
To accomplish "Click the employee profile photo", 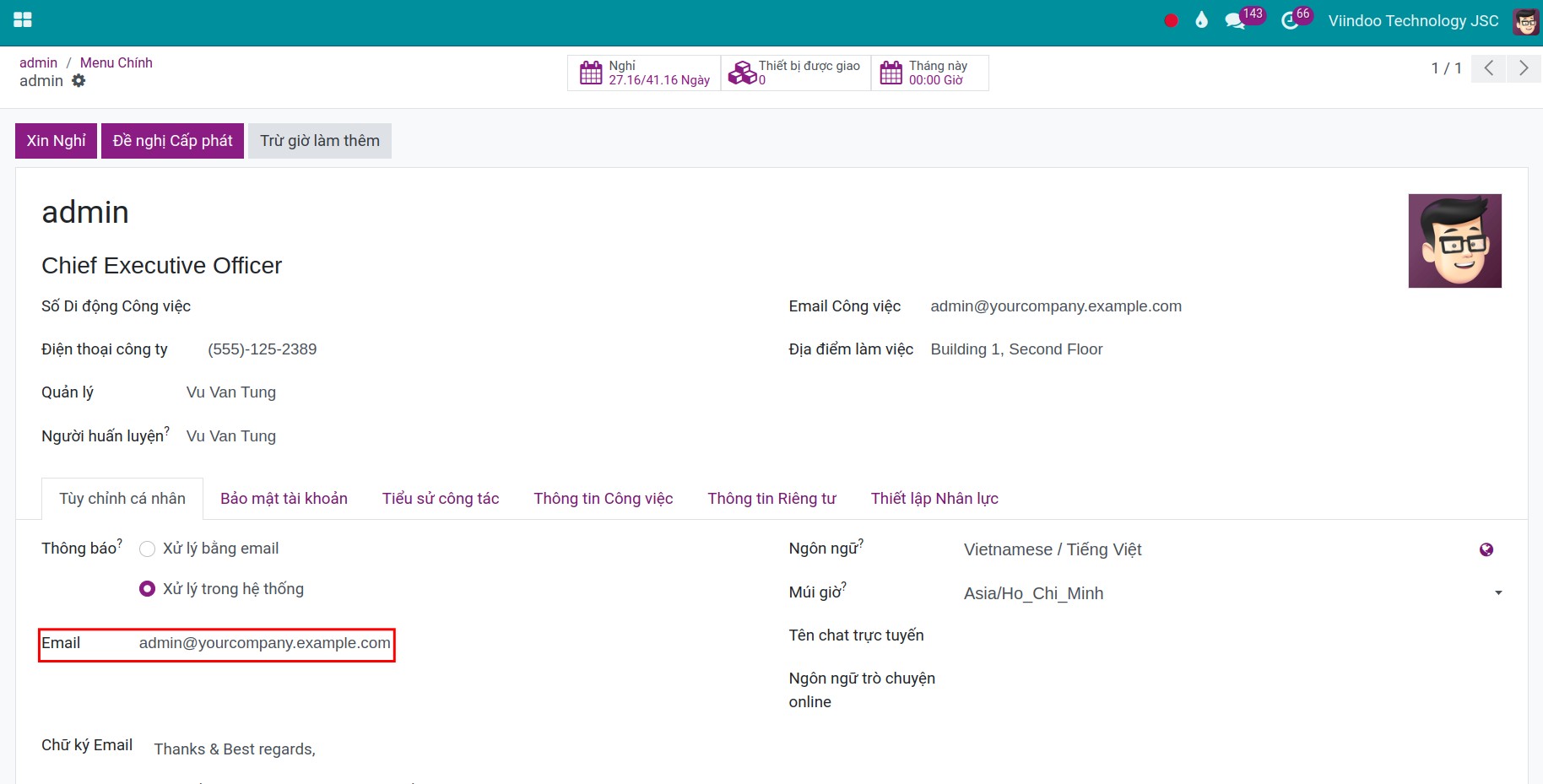I will click(1454, 241).
